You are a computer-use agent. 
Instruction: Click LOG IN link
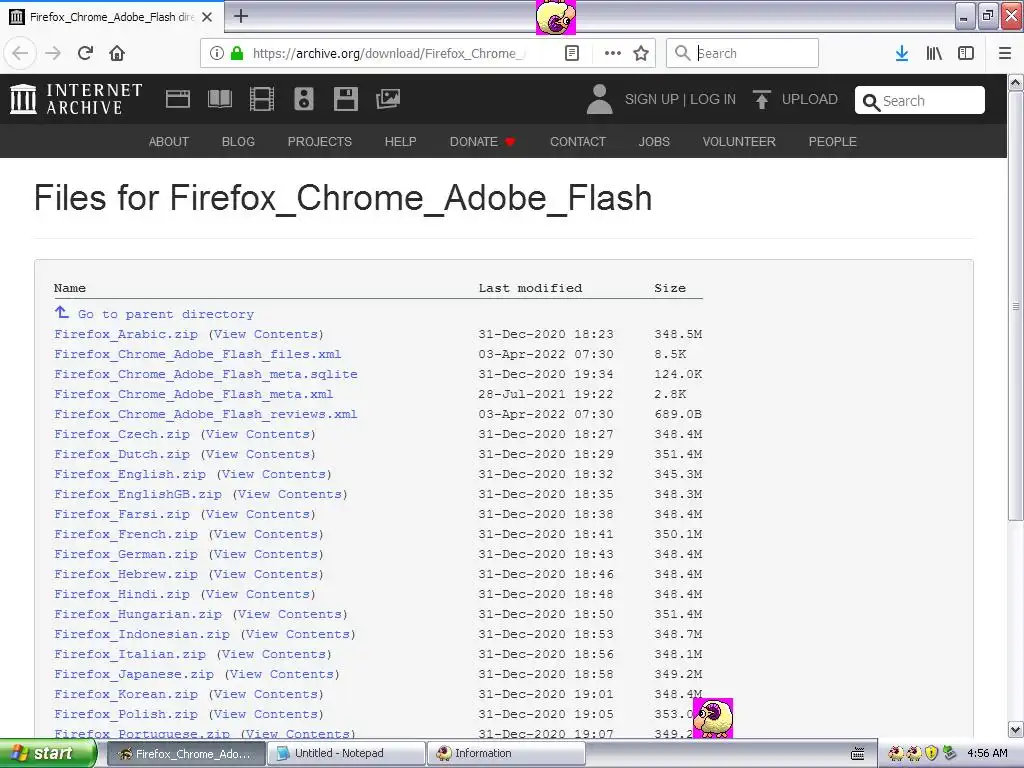coord(713,99)
